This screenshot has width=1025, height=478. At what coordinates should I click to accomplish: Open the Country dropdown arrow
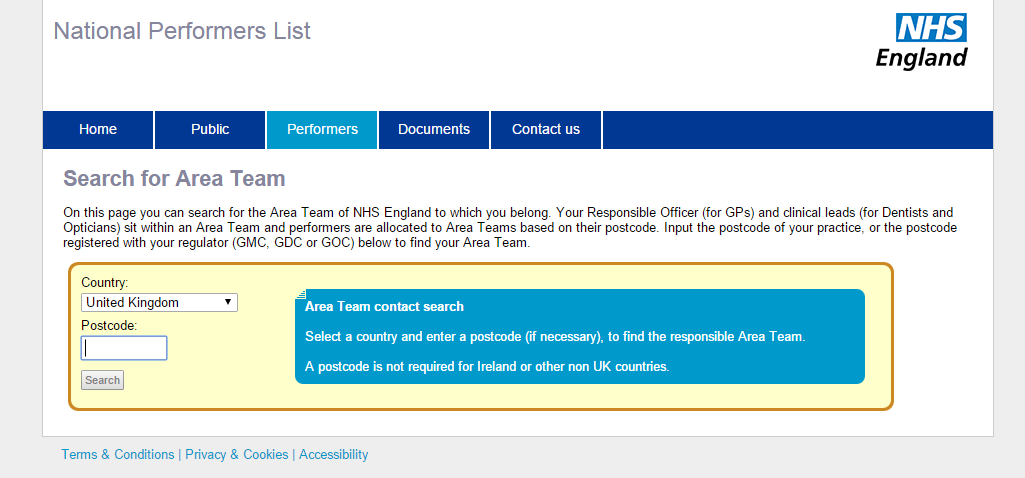pyautogui.click(x=227, y=302)
